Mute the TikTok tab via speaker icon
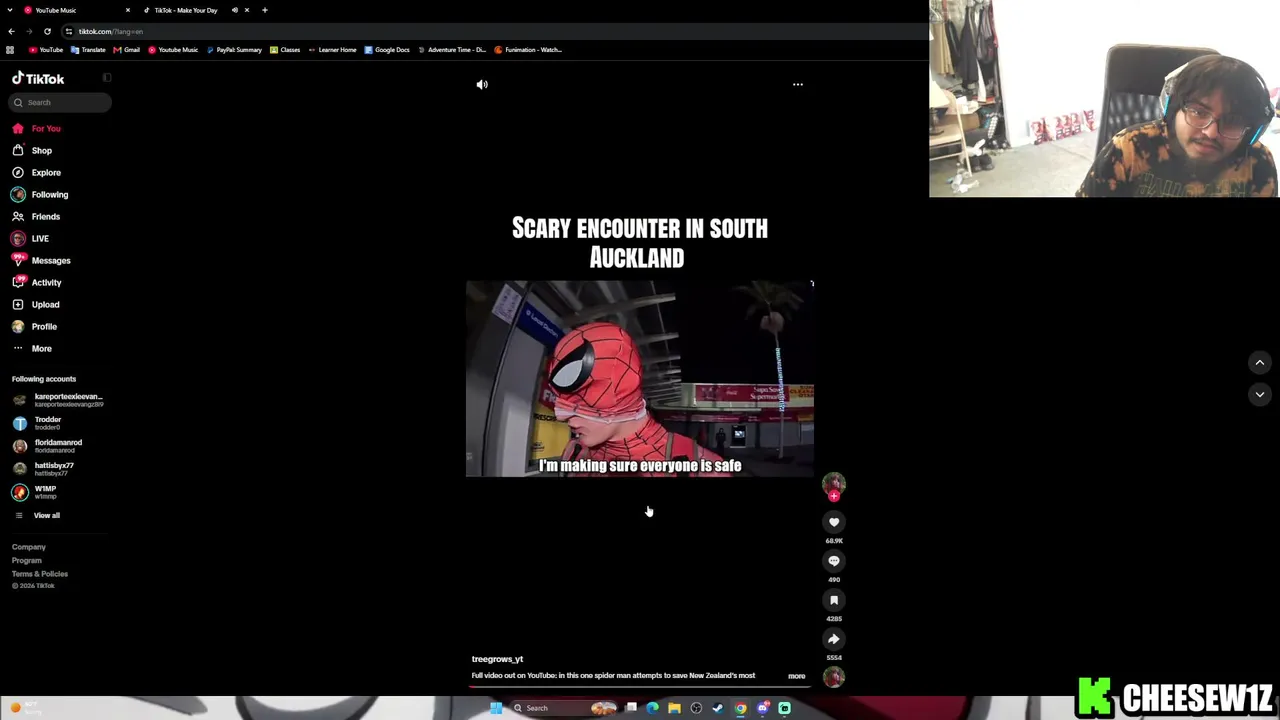 [x=235, y=10]
